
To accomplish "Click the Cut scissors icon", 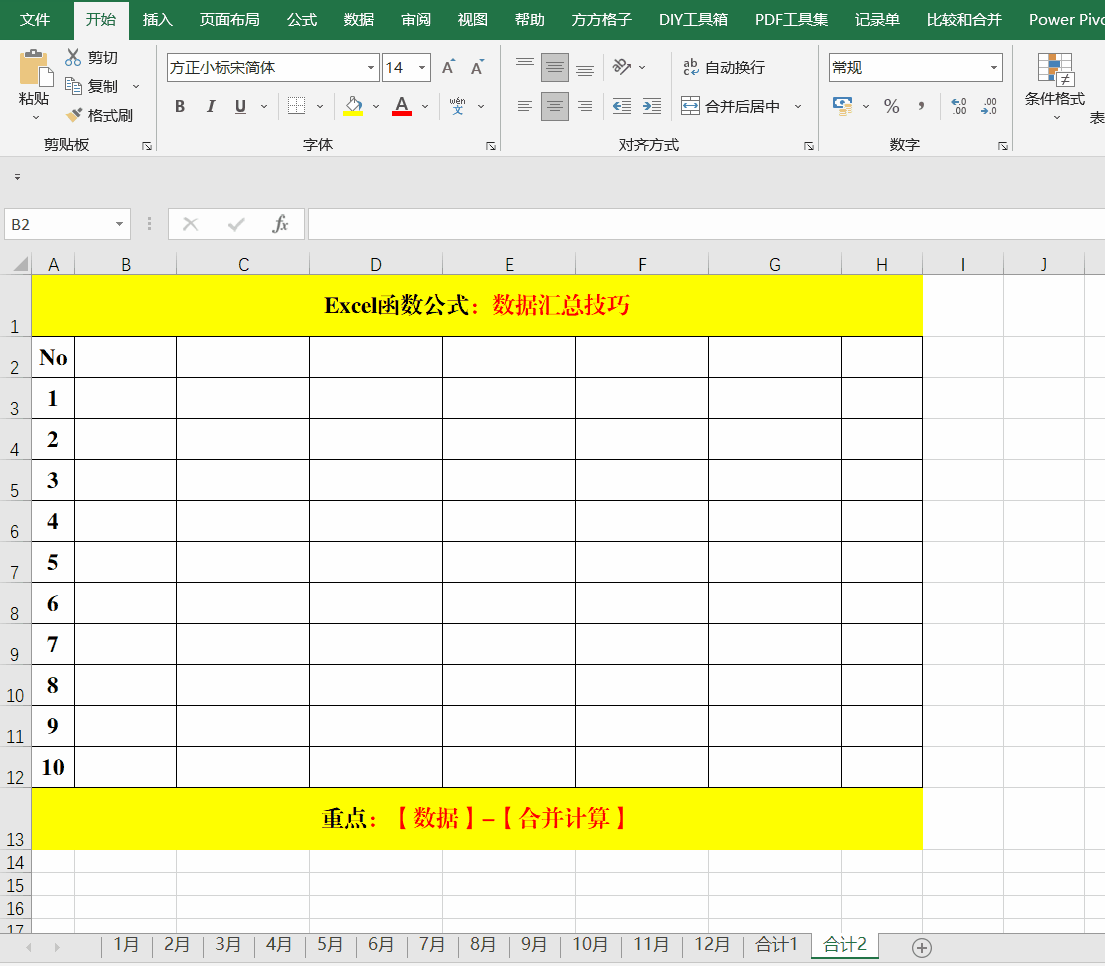I will pyautogui.click(x=73, y=57).
